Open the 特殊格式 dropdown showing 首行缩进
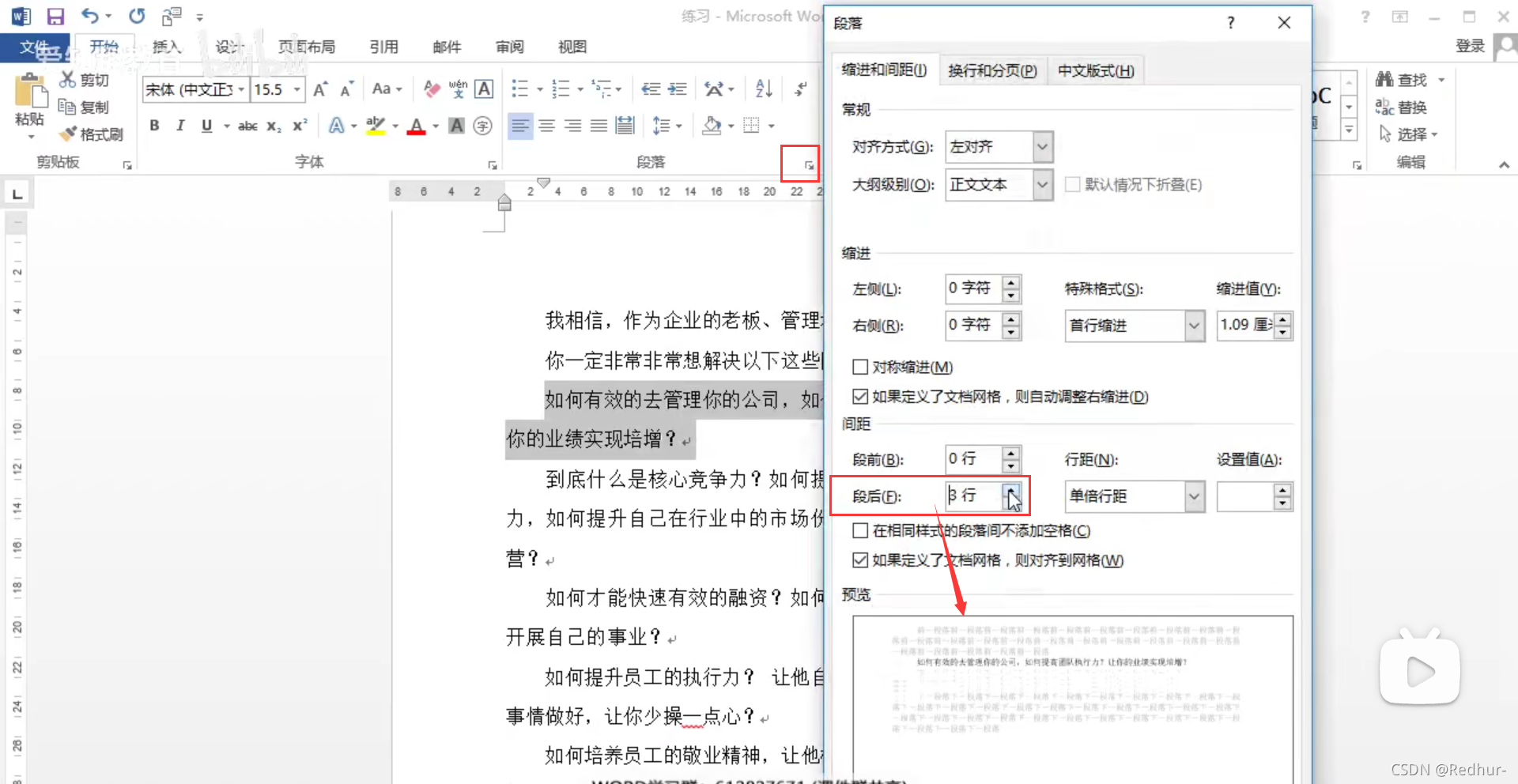 (1194, 326)
